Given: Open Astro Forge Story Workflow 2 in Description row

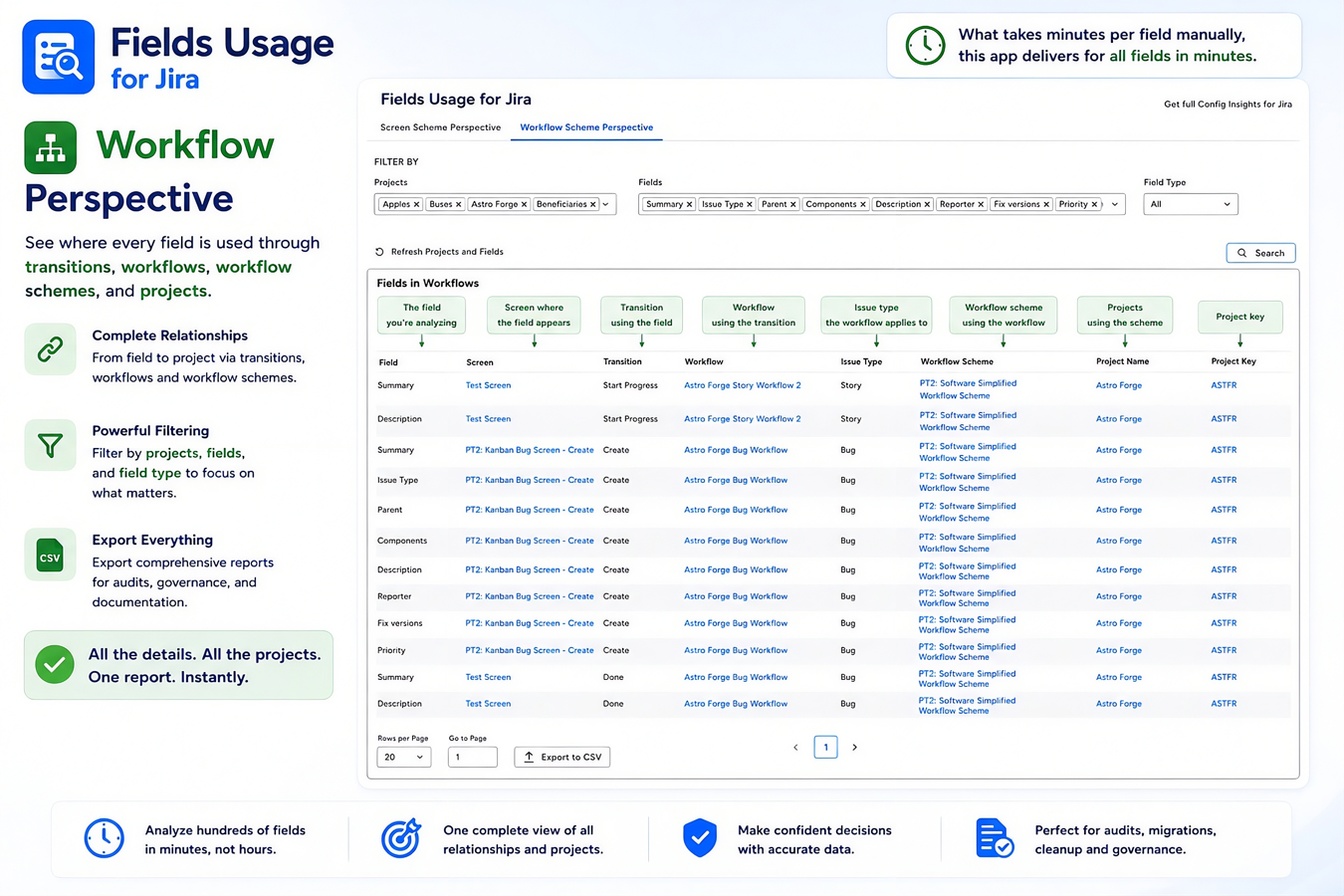Looking at the screenshot, I should 742,419.
